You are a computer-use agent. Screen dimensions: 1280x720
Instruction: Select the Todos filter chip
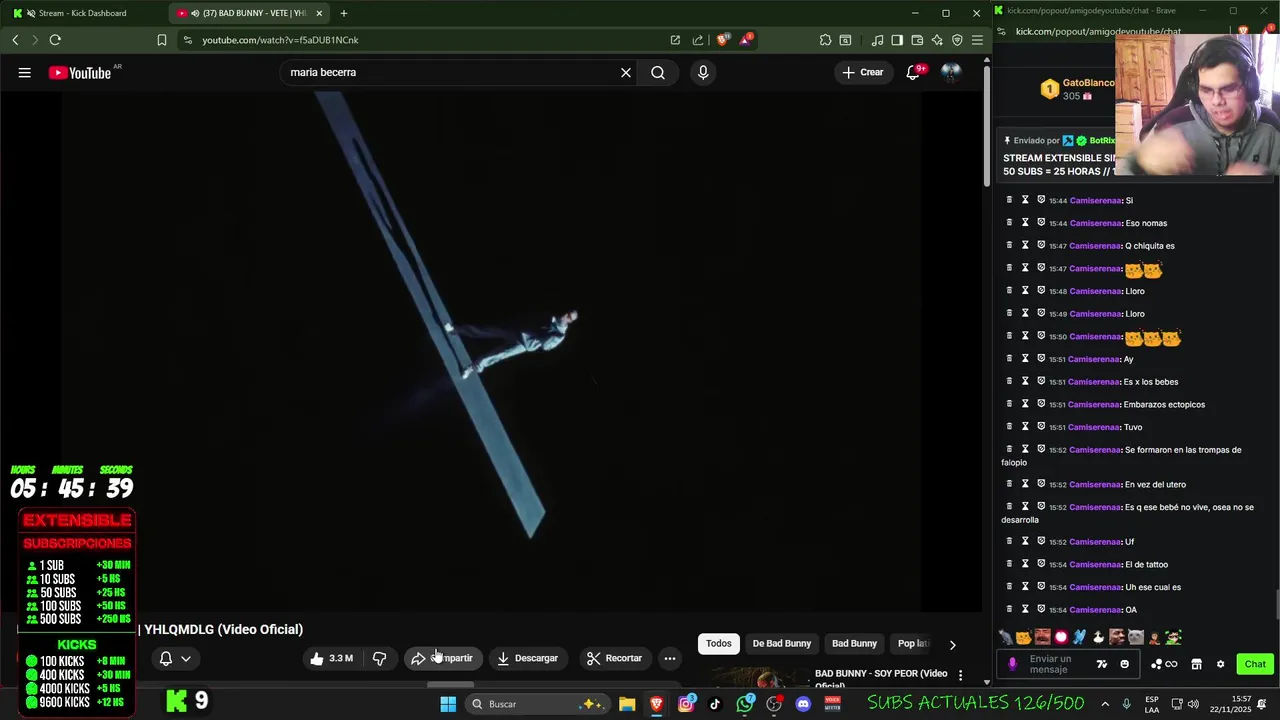(x=719, y=643)
